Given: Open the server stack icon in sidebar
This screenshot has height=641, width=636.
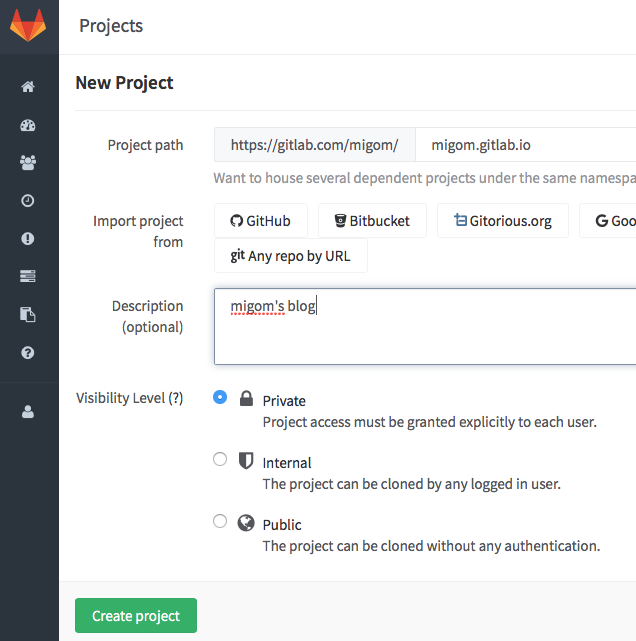Looking at the screenshot, I should click(x=28, y=277).
